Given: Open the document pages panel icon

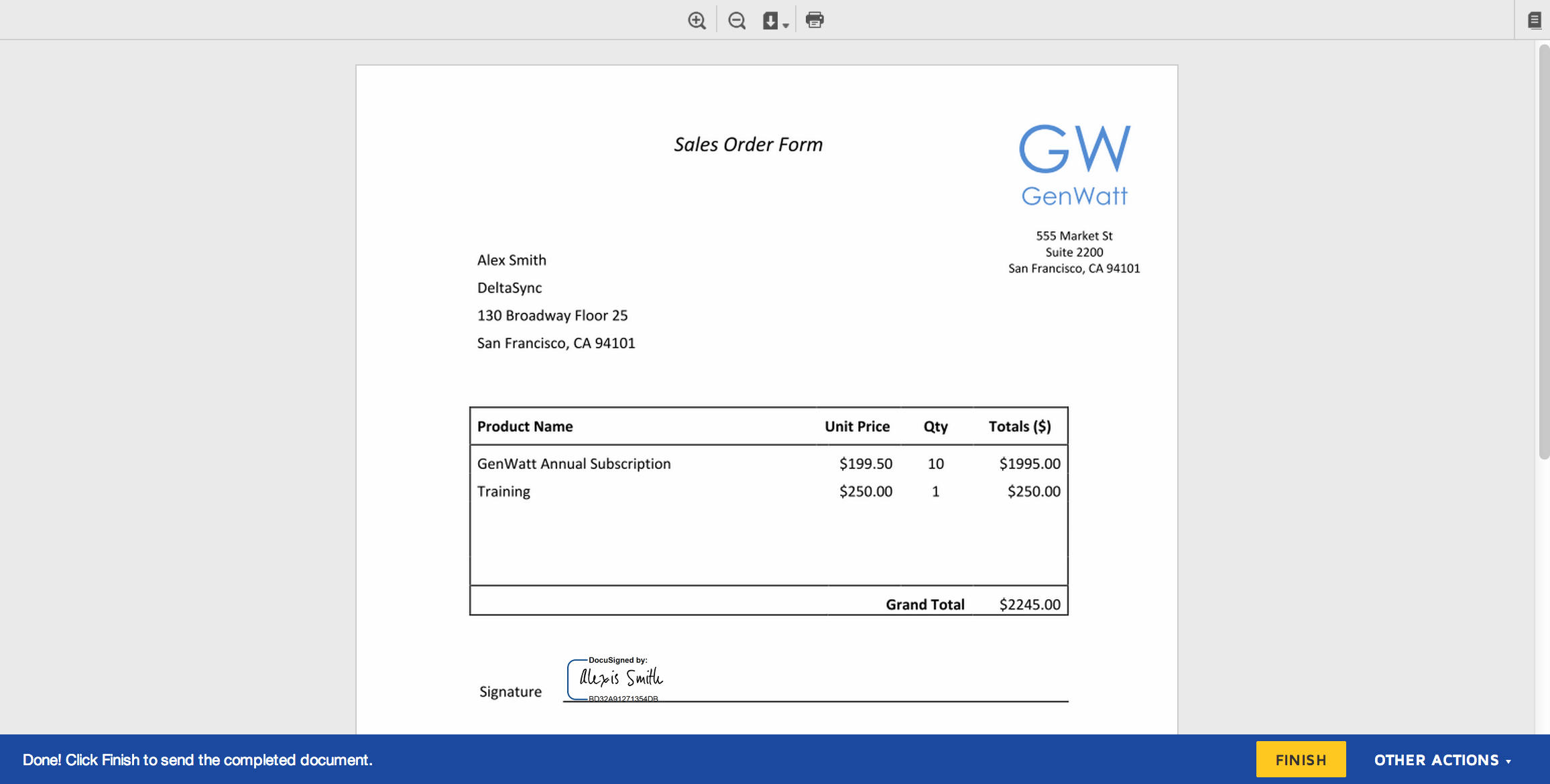Looking at the screenshot, I should (x=1534, y=20).
